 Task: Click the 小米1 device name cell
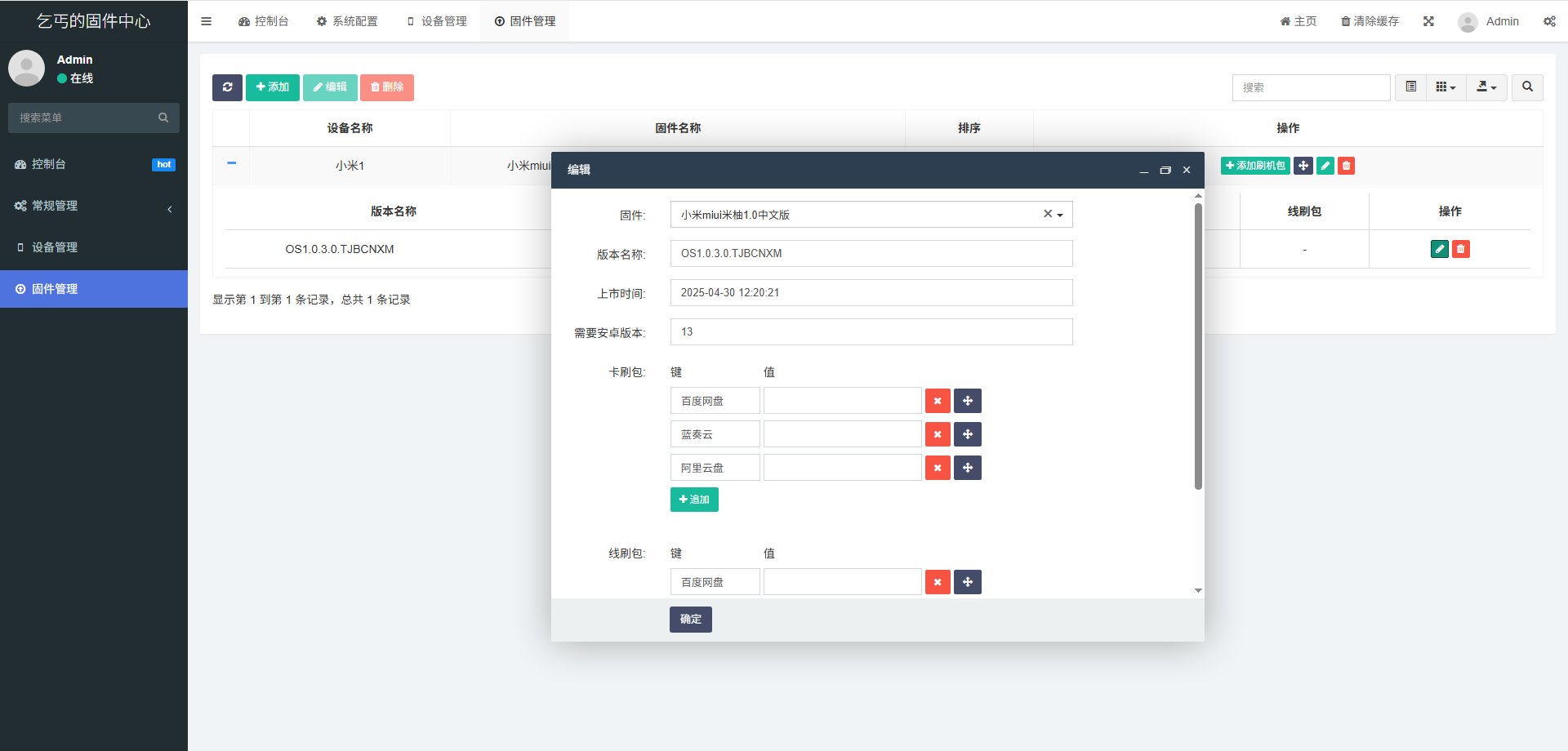[x=350, y=166]
